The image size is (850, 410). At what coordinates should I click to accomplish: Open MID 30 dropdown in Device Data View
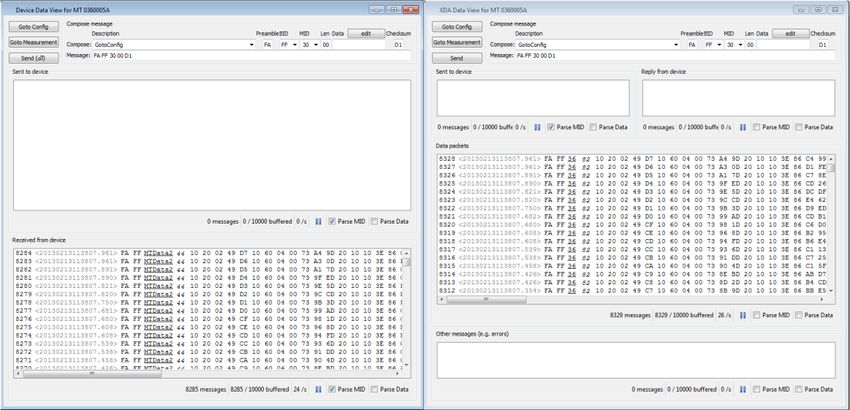pos(315,45)
